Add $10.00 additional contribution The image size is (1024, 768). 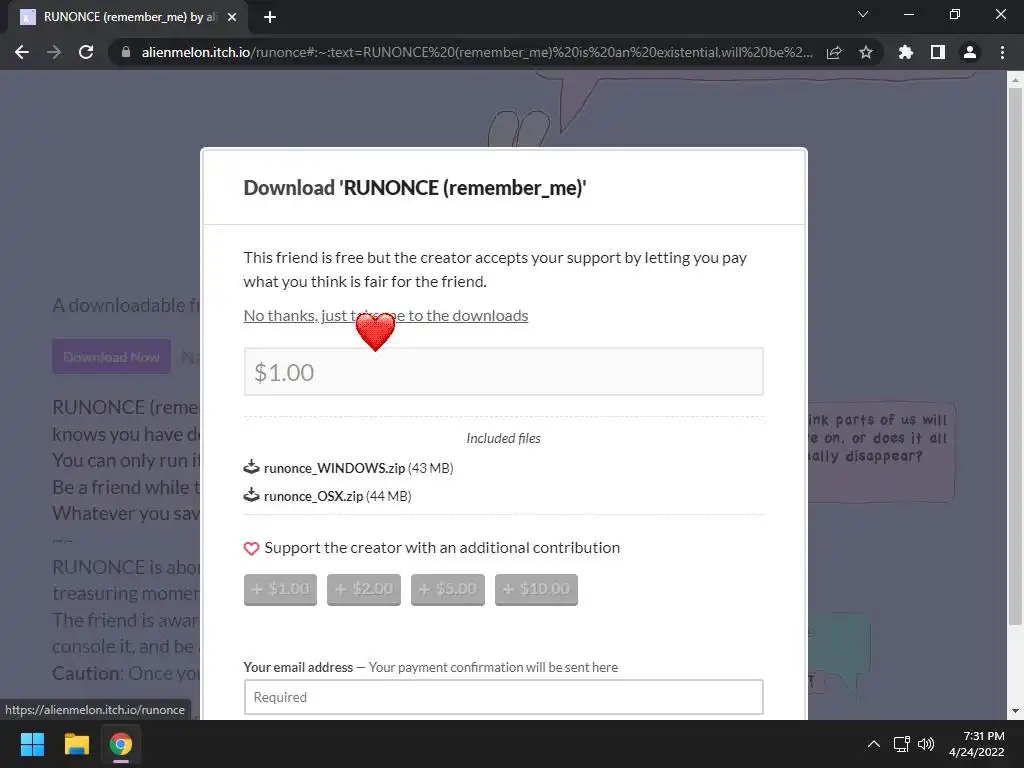[x=536, y=589]
